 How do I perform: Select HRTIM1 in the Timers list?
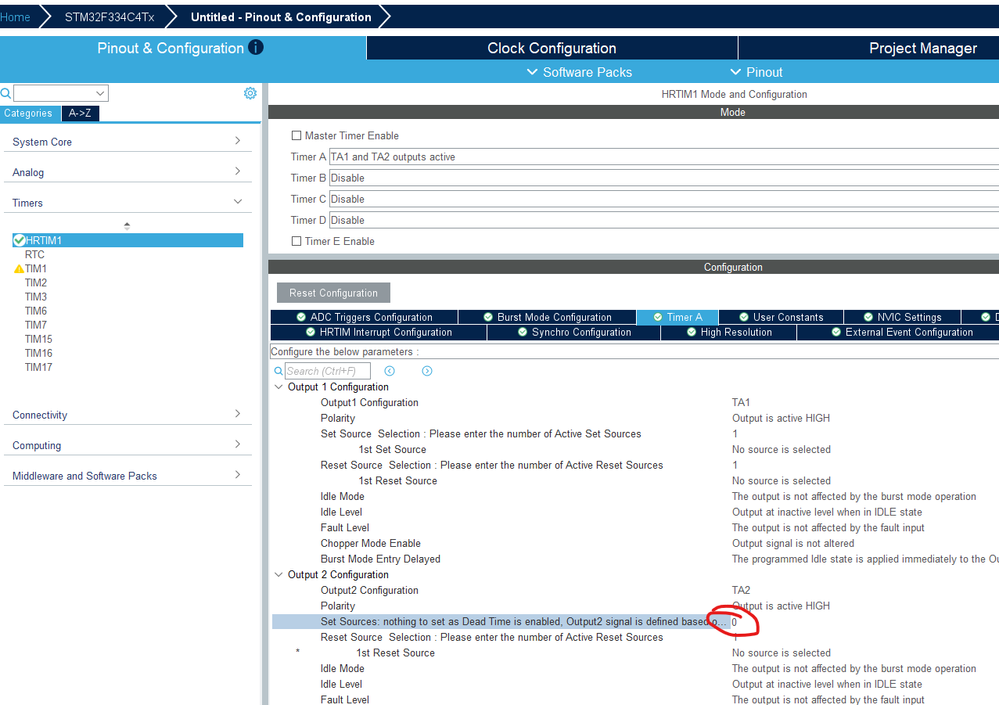(127, 240)
